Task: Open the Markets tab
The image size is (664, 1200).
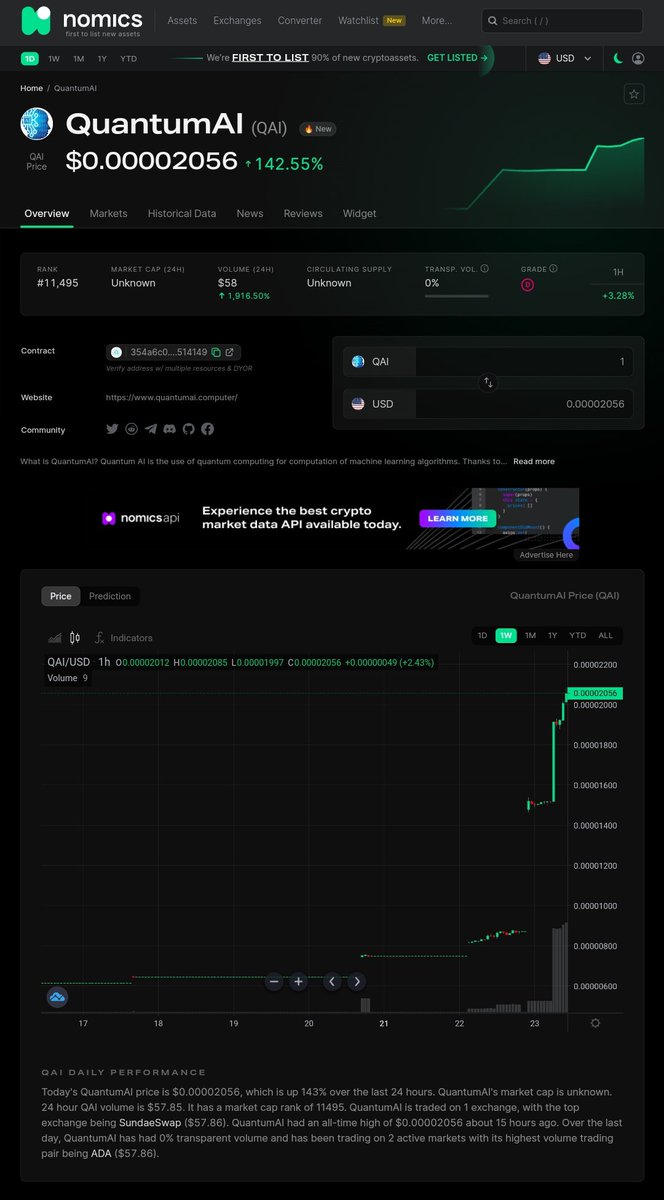Action: 108,213
